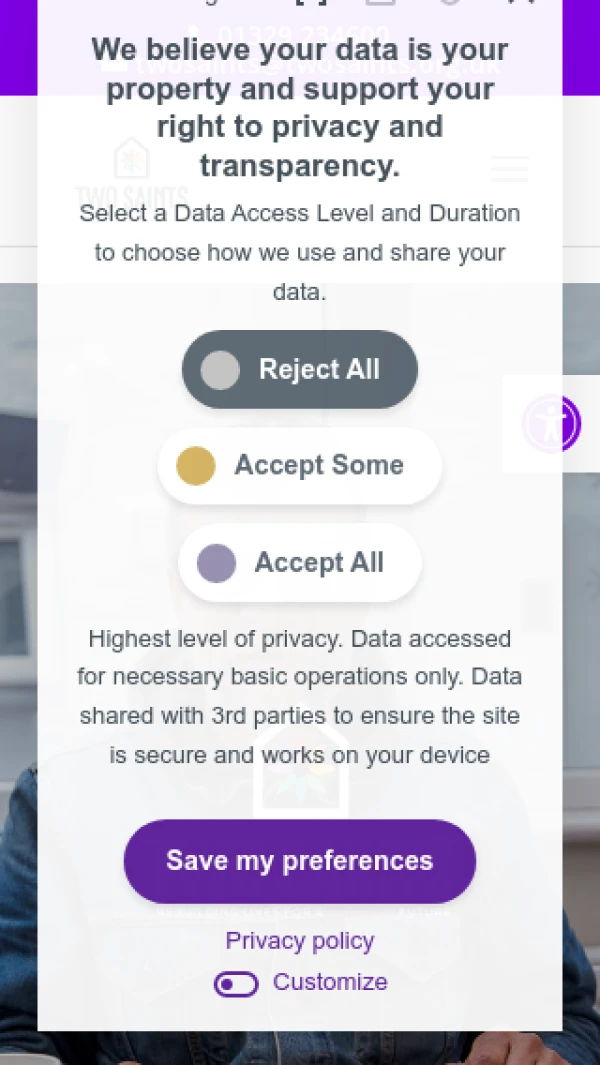Expand customization options via Customize
This screenshot has height=1065, width=600.
[x=330, y=982]
